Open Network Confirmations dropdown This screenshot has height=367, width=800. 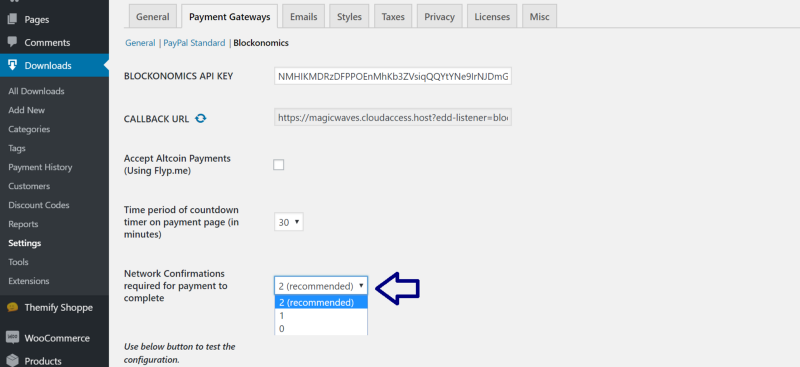tap(321, 286)
